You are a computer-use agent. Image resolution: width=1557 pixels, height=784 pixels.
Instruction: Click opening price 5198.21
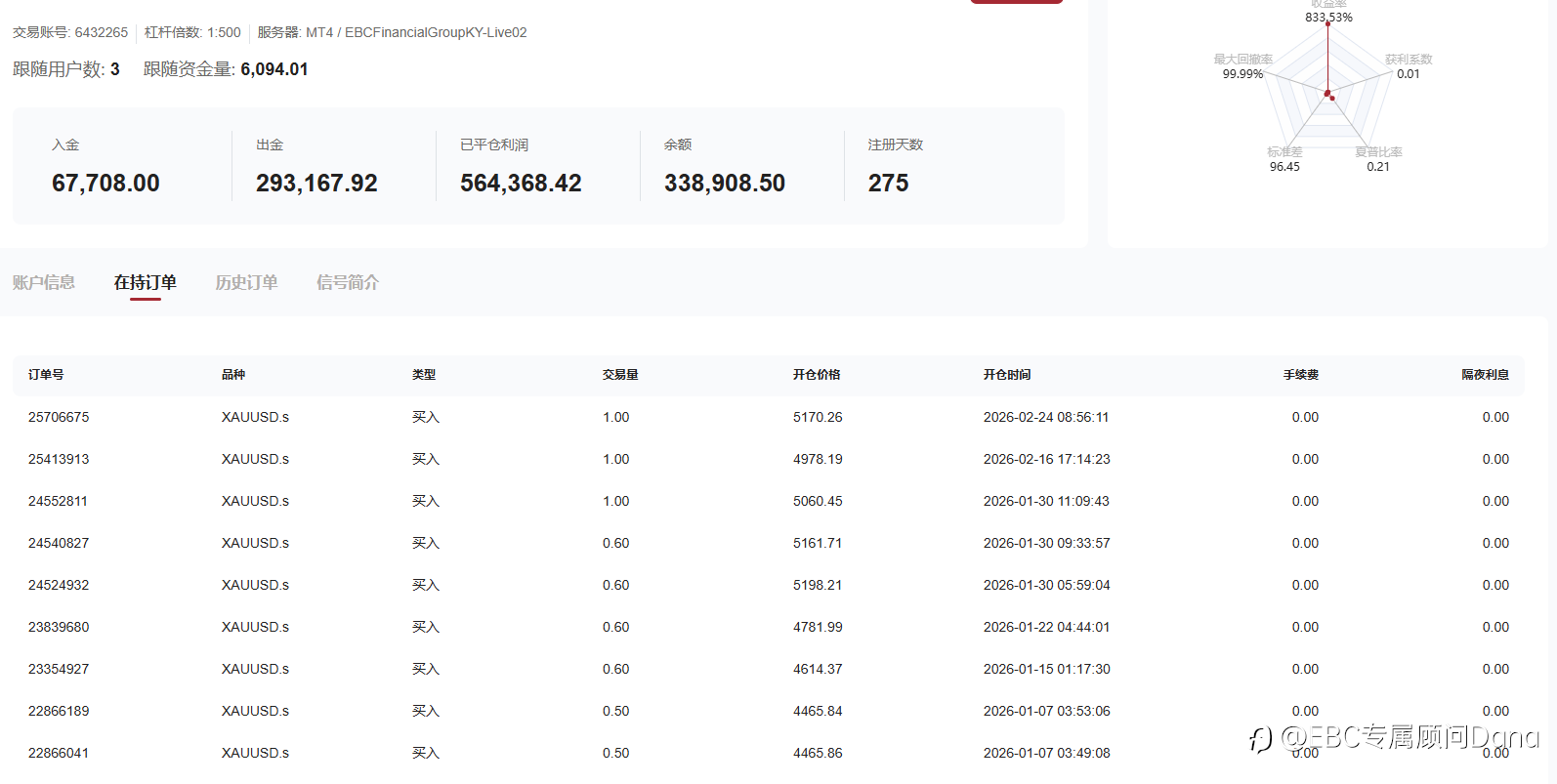click(x=818, y=585)
